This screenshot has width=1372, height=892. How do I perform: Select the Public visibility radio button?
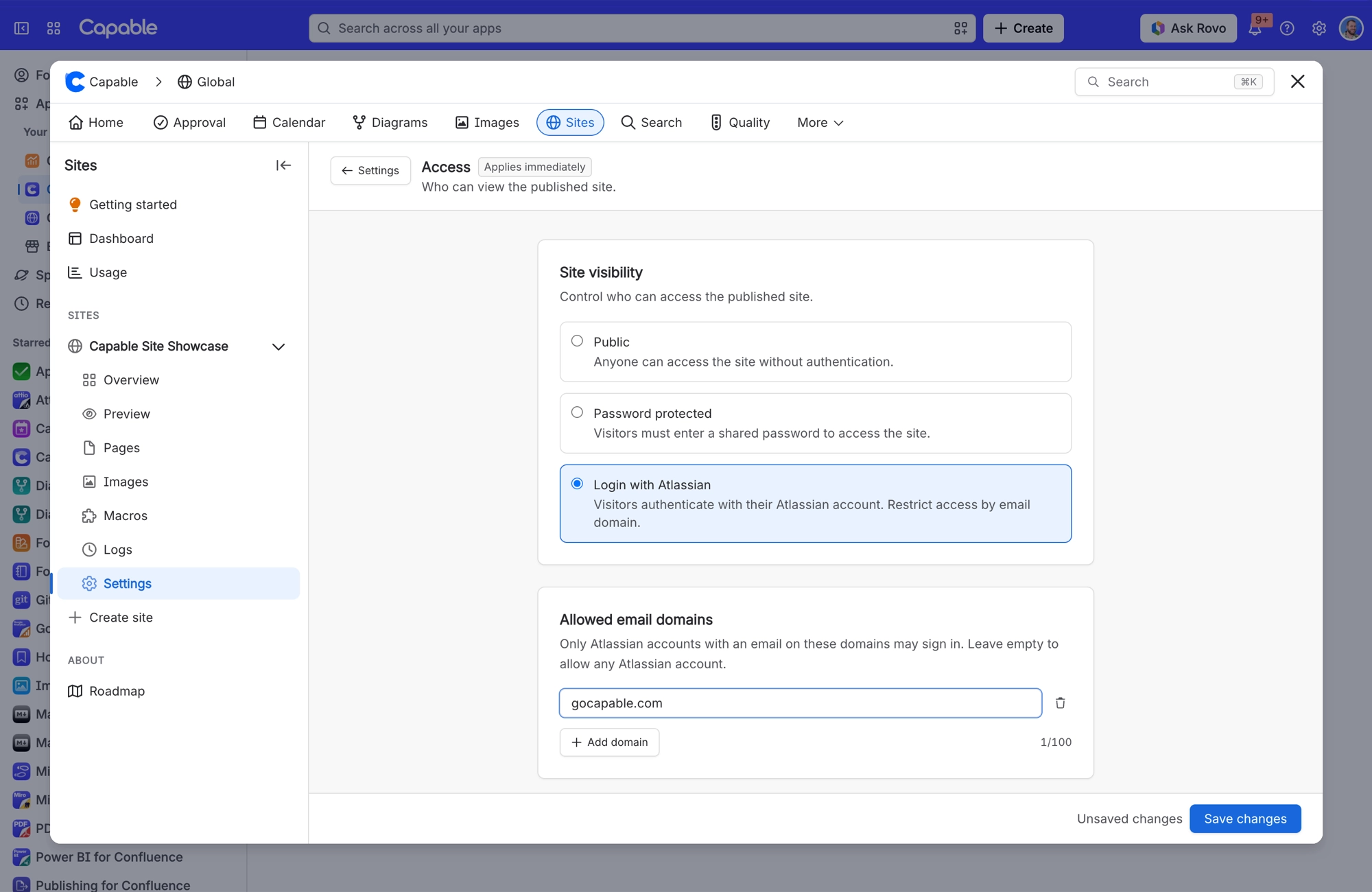click(x=577, y=341)
